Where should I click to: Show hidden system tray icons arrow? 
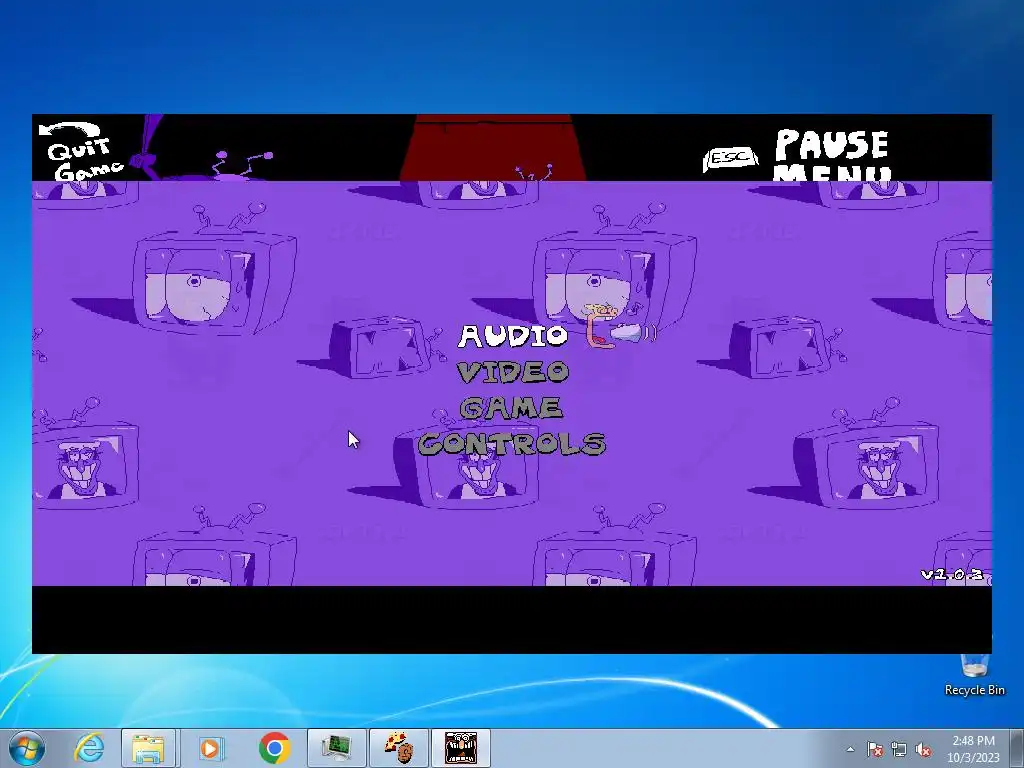[850, 749]
